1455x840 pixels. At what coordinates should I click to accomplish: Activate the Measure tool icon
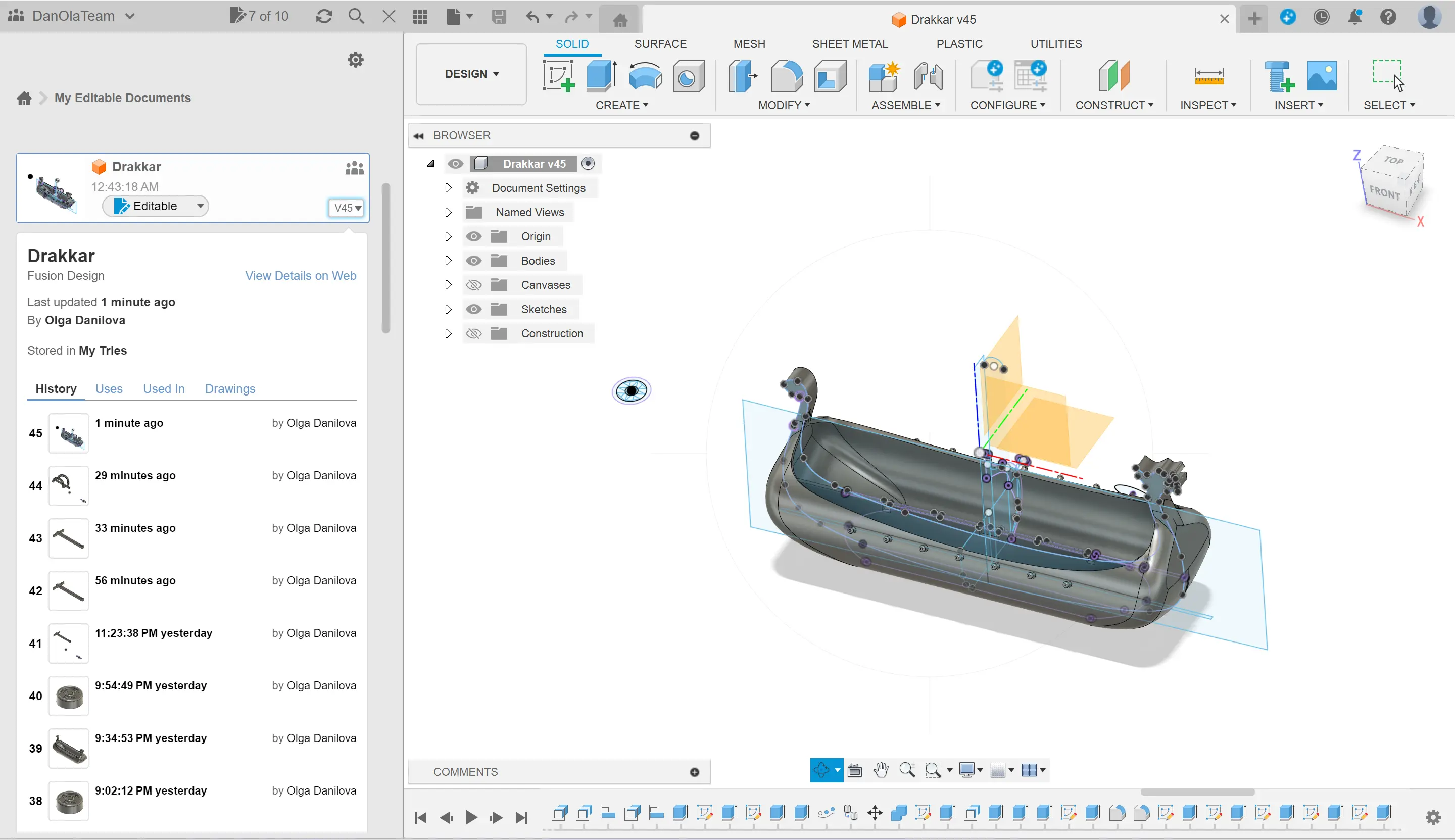[x=1208, y=76]
